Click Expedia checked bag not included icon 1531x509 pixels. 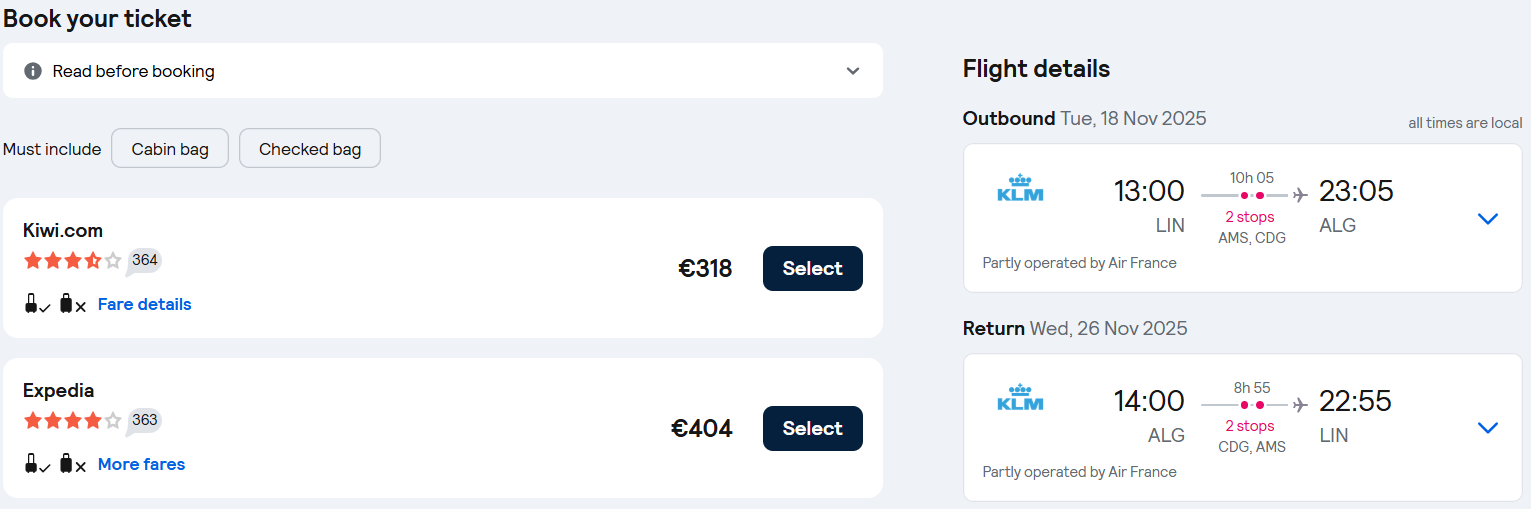point(72,464)
